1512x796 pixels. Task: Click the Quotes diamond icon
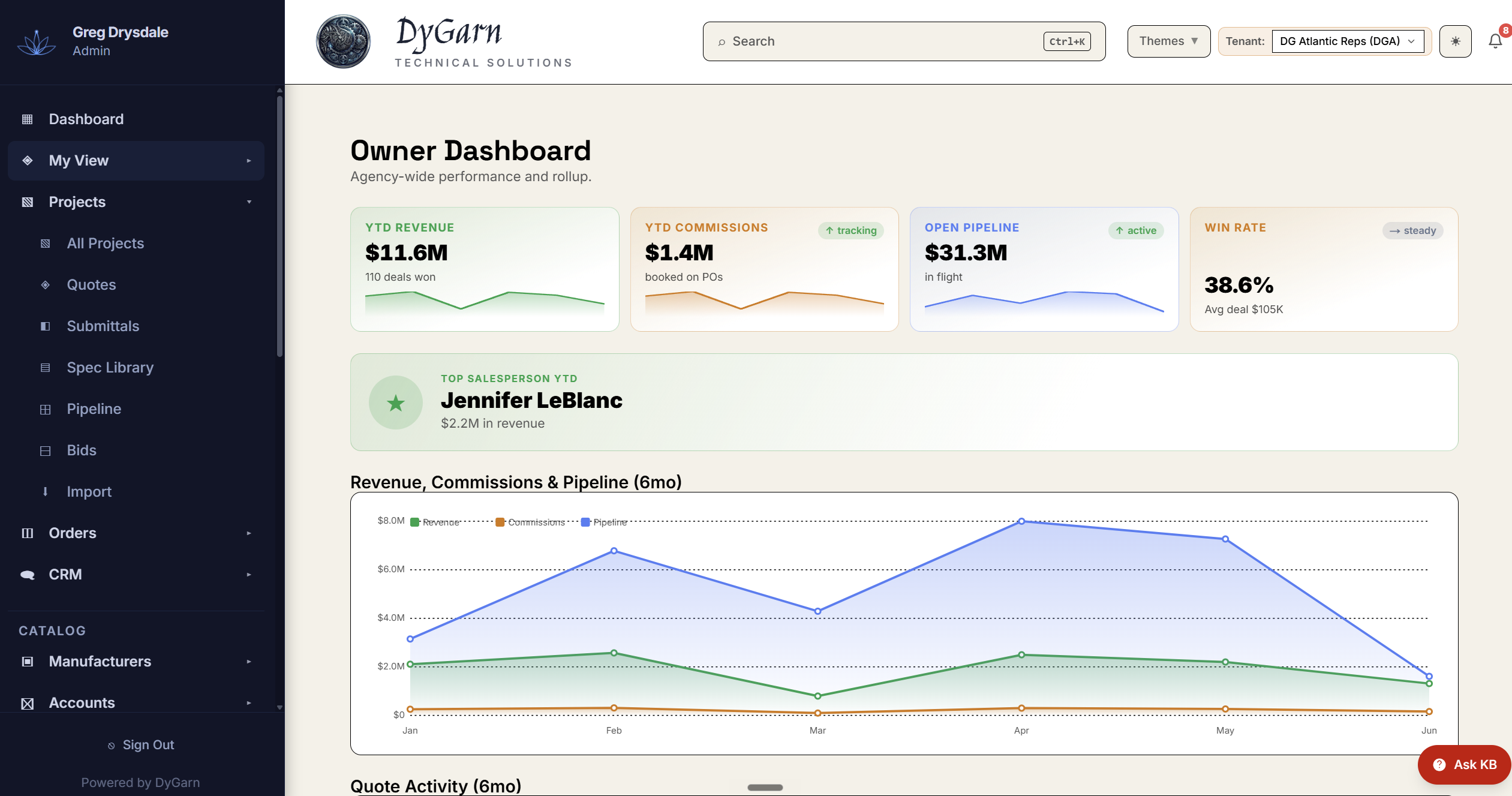45,285
